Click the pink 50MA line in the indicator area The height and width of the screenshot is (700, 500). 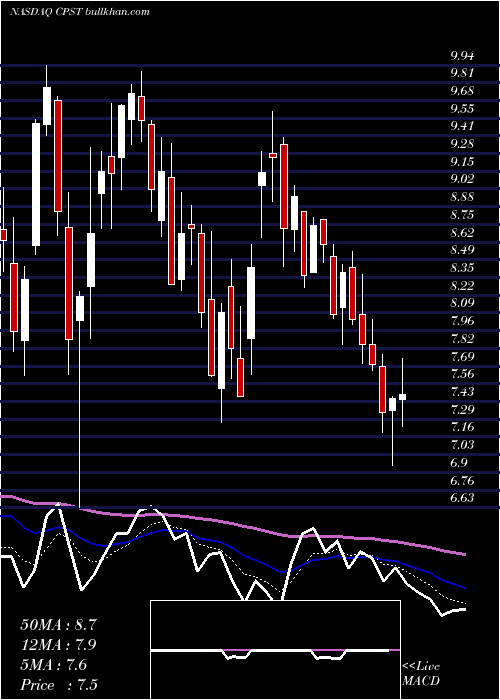point(232,524)
